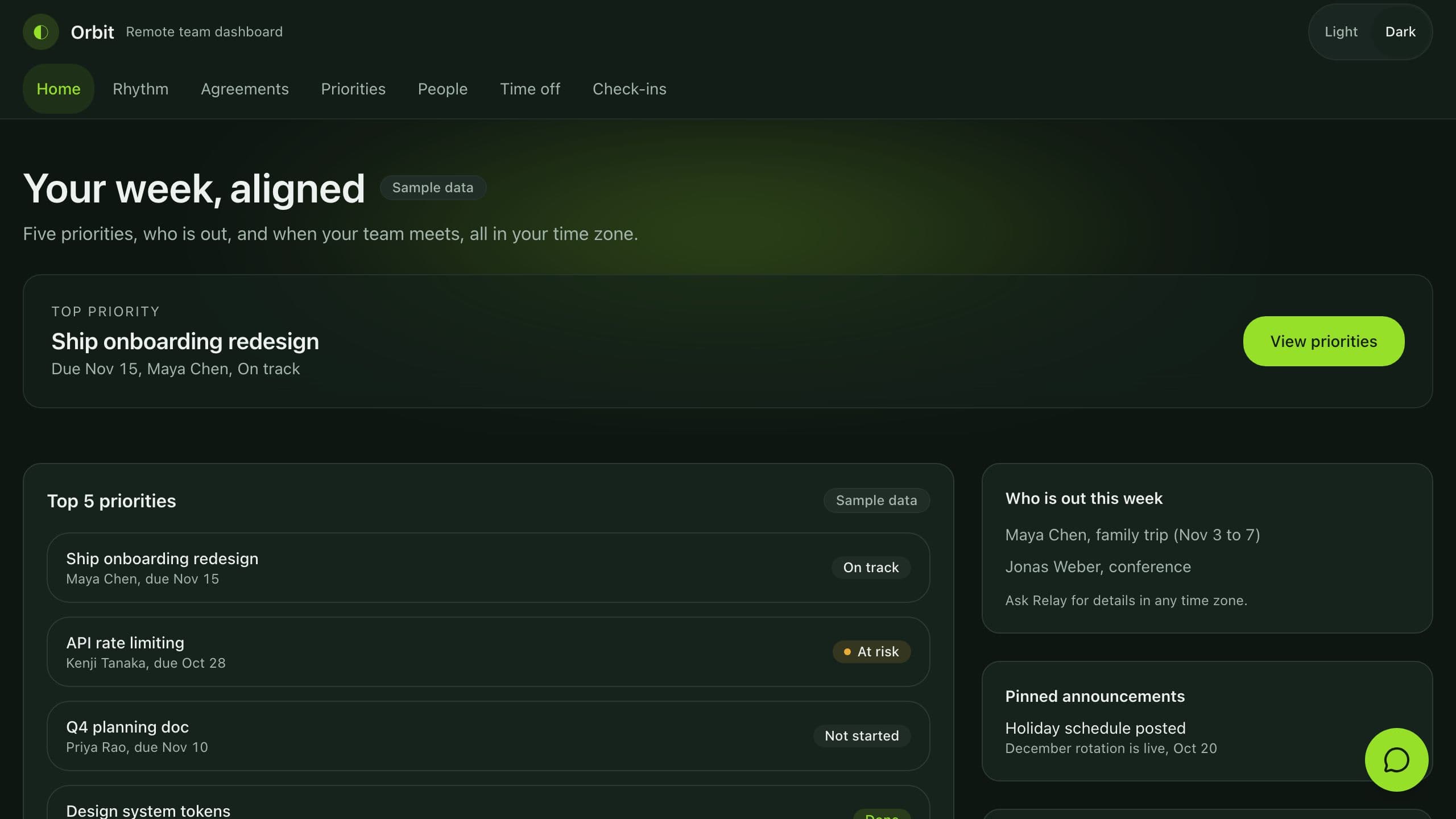Click the Orbit half-moon logo icon
1456x819 pixels.
coord(40,32)
